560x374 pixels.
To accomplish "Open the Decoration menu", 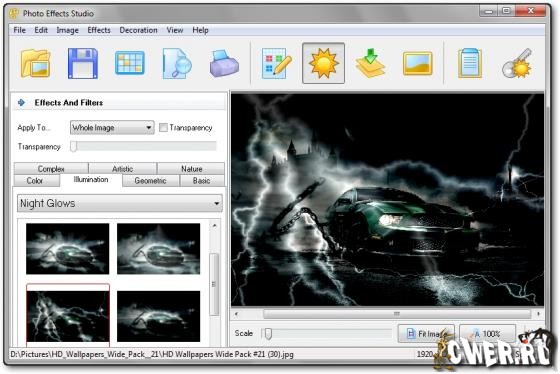I will 138,30.
